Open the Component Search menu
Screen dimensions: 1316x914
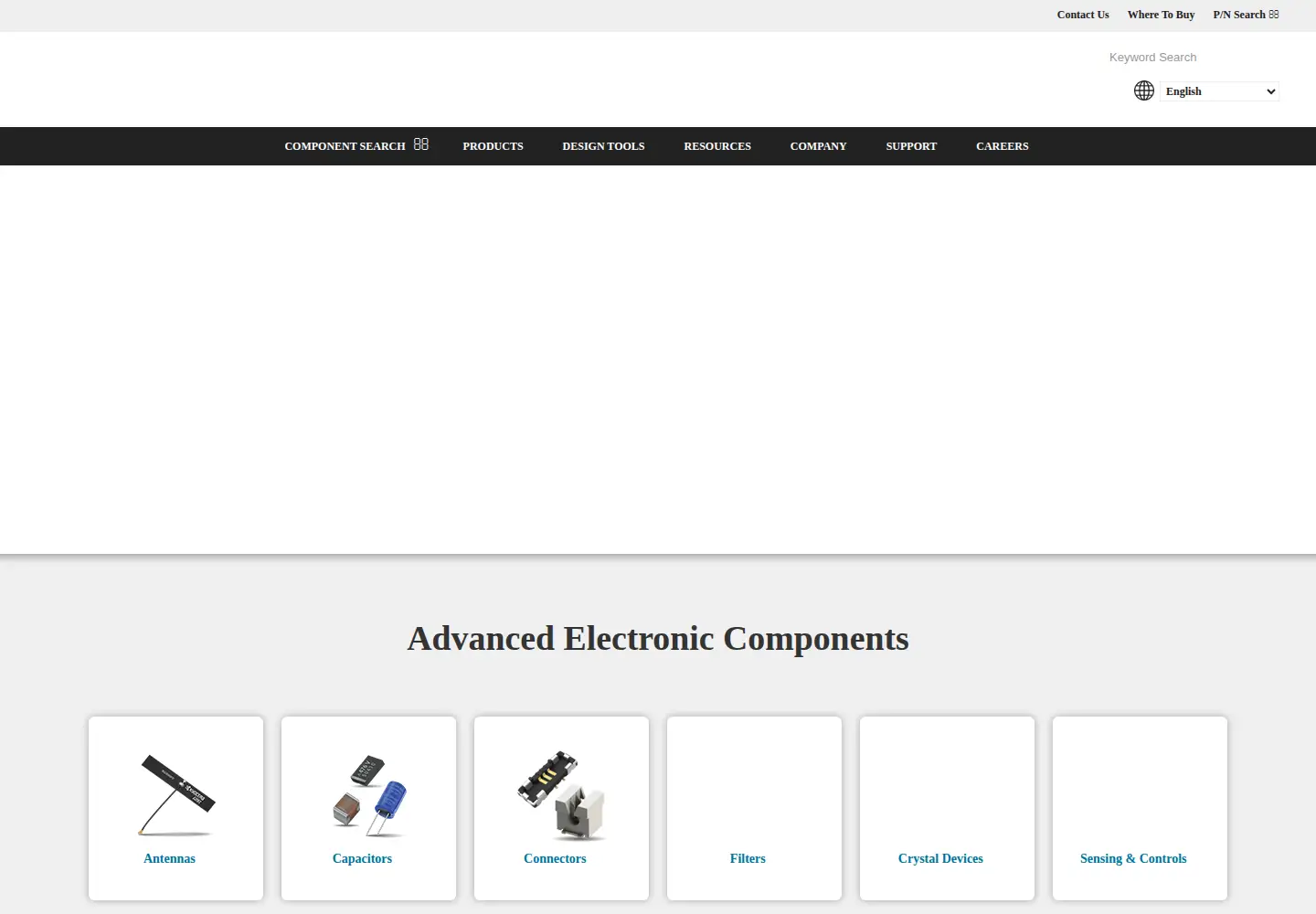(x=345, y=146)
